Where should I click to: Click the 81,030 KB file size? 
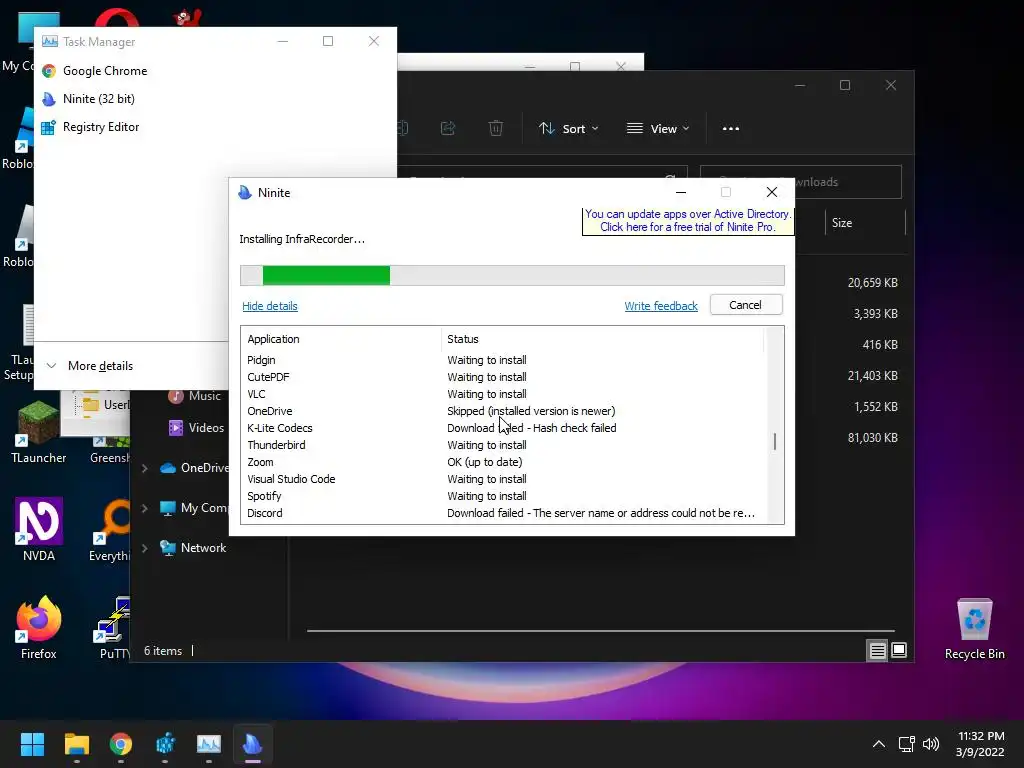872,438
